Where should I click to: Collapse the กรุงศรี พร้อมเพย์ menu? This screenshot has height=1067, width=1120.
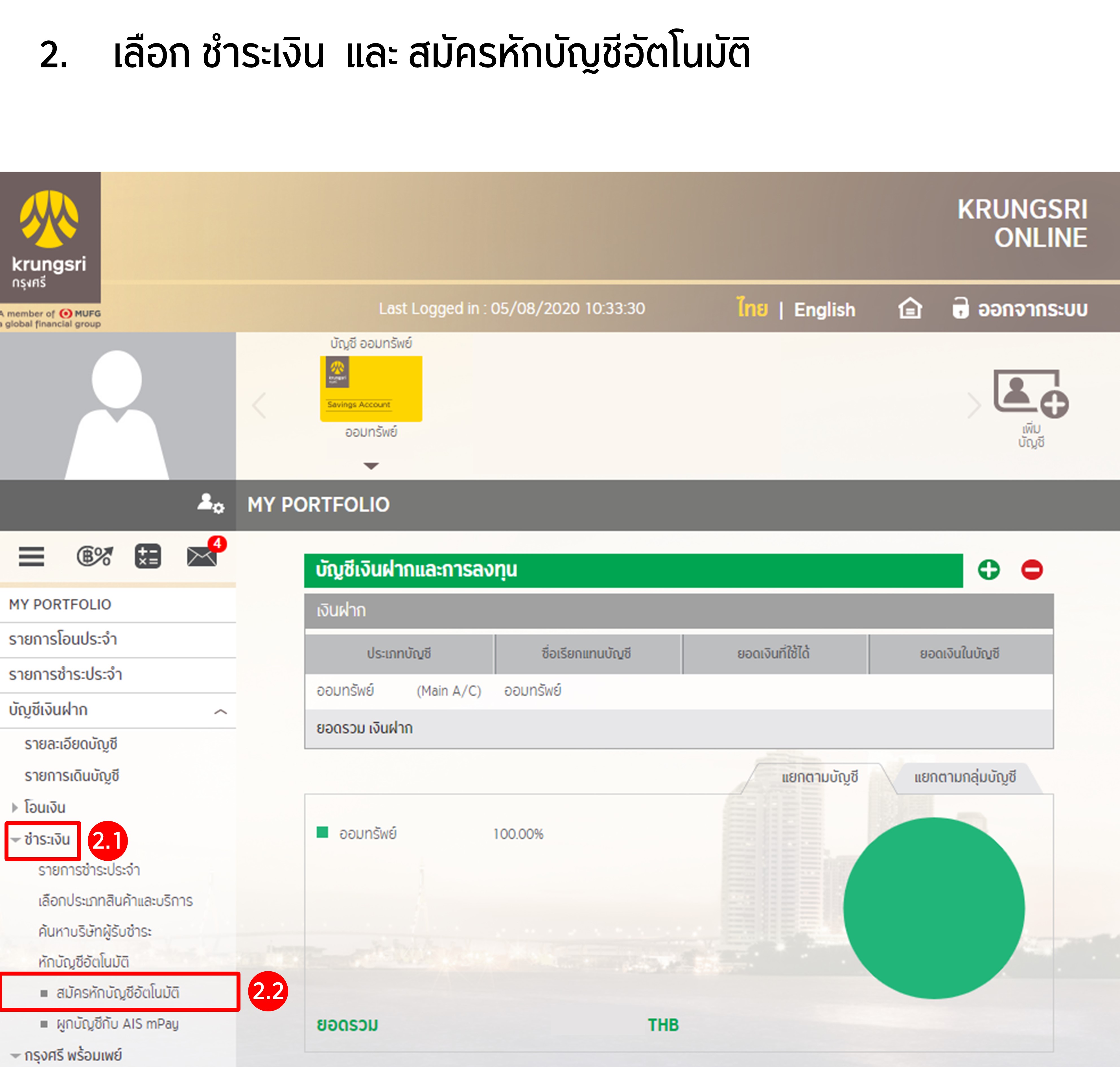(67, 1056)
